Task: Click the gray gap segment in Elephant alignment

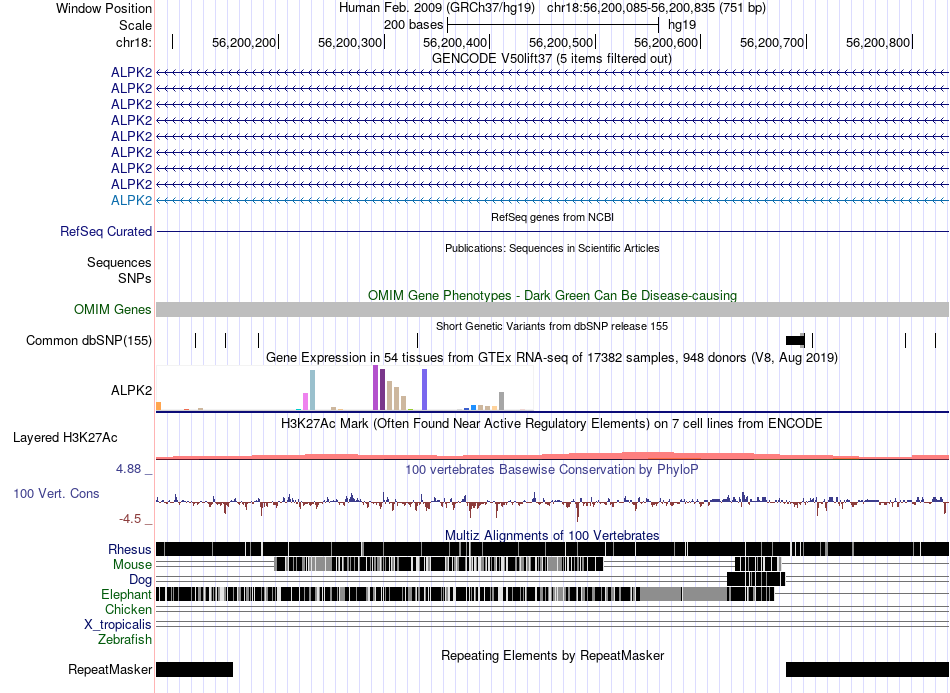Action: coord(683,594)
